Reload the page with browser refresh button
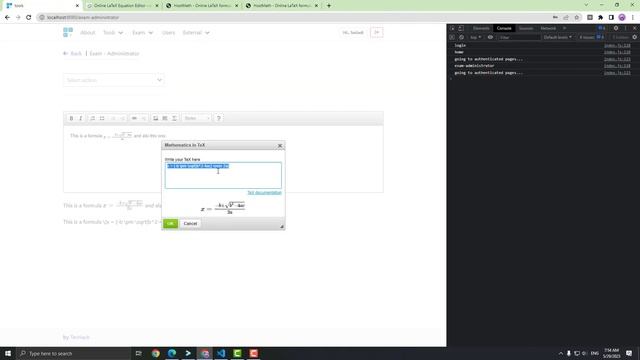640x360 pixels. [29, 18]
